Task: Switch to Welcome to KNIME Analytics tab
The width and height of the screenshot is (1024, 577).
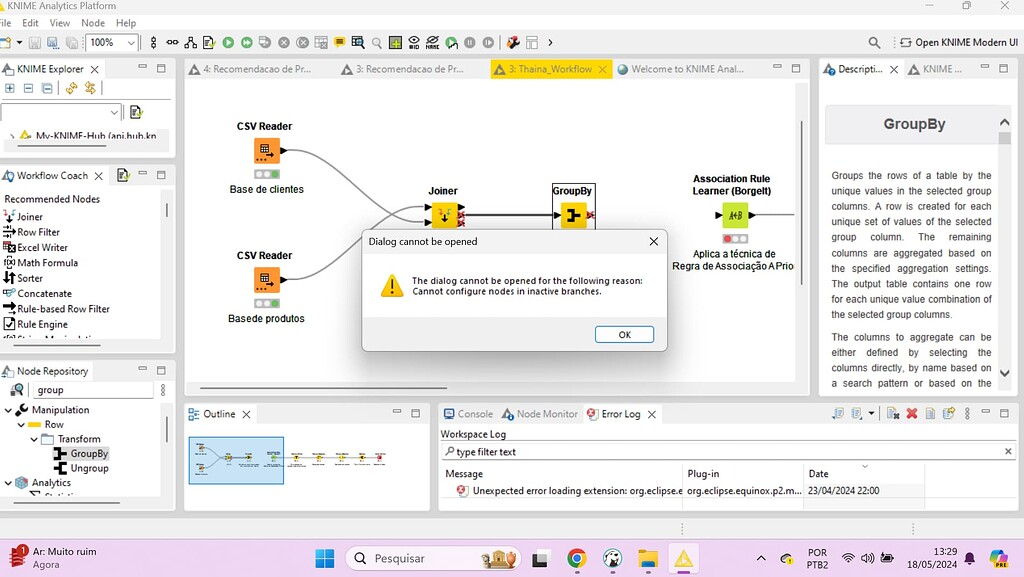Action: (680, 69)
